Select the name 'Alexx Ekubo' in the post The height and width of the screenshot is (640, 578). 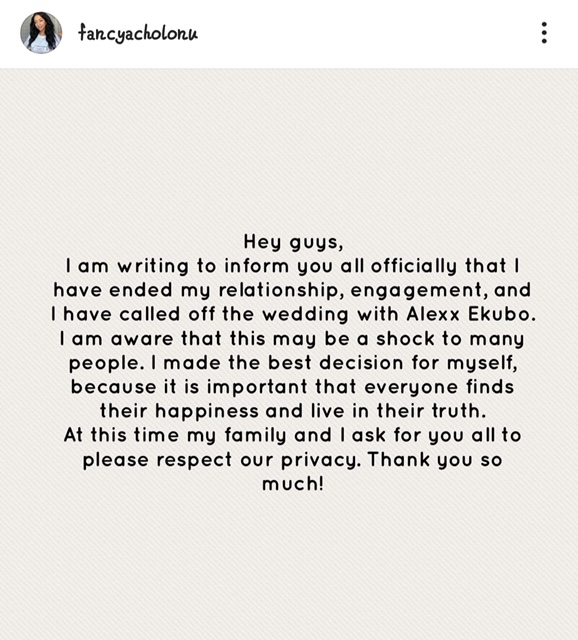471,314
